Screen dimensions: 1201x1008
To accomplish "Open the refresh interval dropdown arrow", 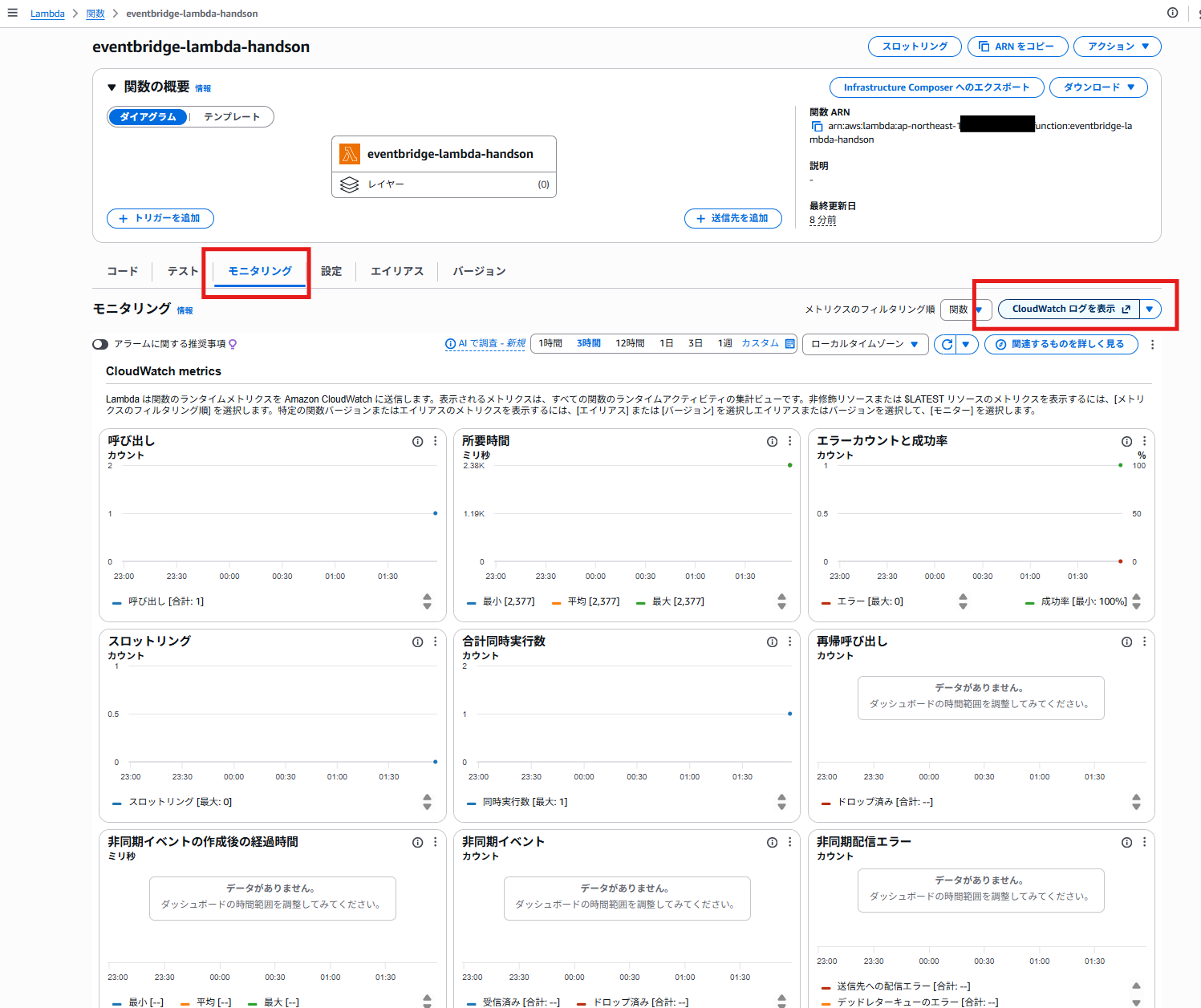I will point(967,344).
